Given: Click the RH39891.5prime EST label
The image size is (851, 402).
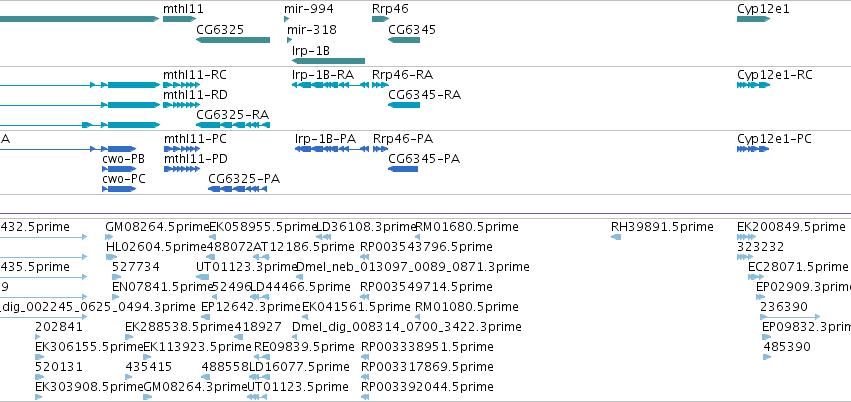Looking at the screenshot, I should pyautogui.click(x=662, y=227).
